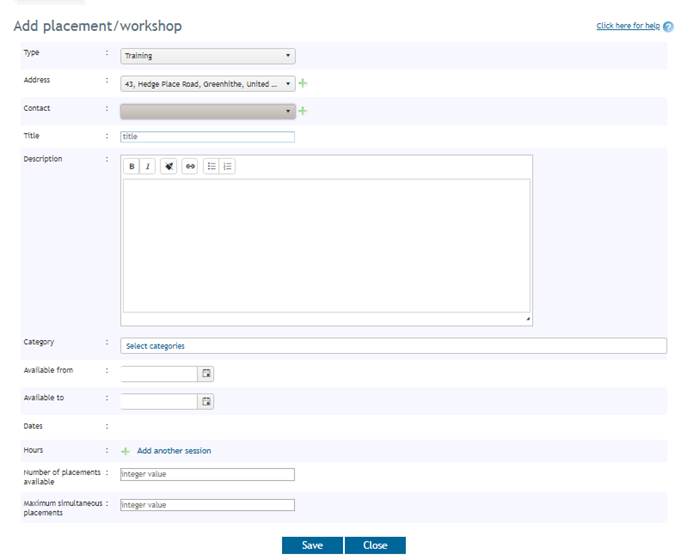Open the Address dropdown list
681x560 pixels.
[x=208, y=84]
